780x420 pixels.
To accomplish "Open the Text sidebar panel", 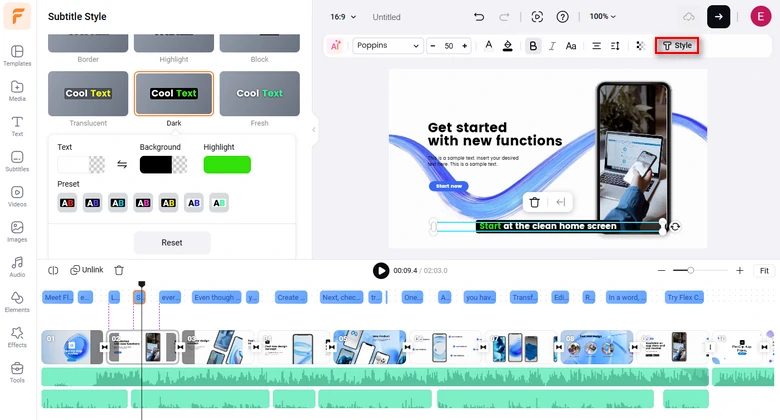I will [x=17, y=126].
